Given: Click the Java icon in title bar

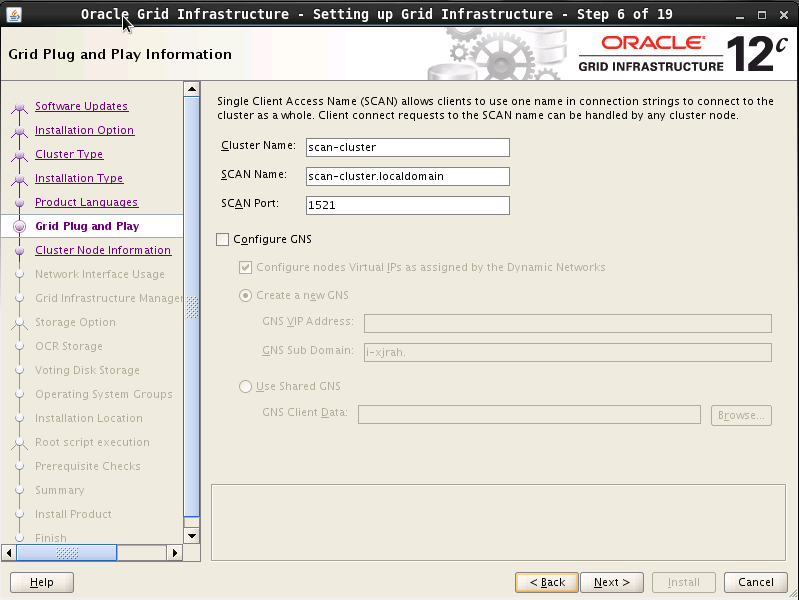Looking at the screenshot, I should click(12, 14).
